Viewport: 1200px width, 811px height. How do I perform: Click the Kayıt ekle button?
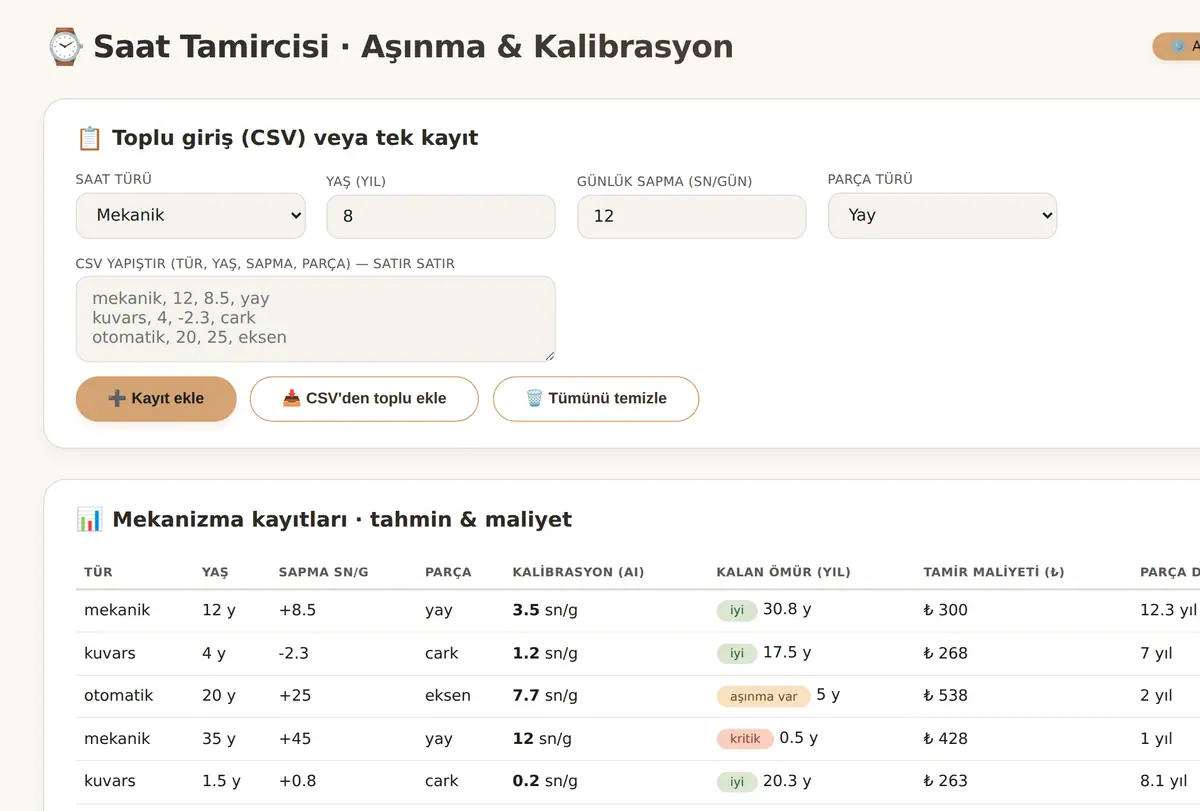[x=156, y=399]
